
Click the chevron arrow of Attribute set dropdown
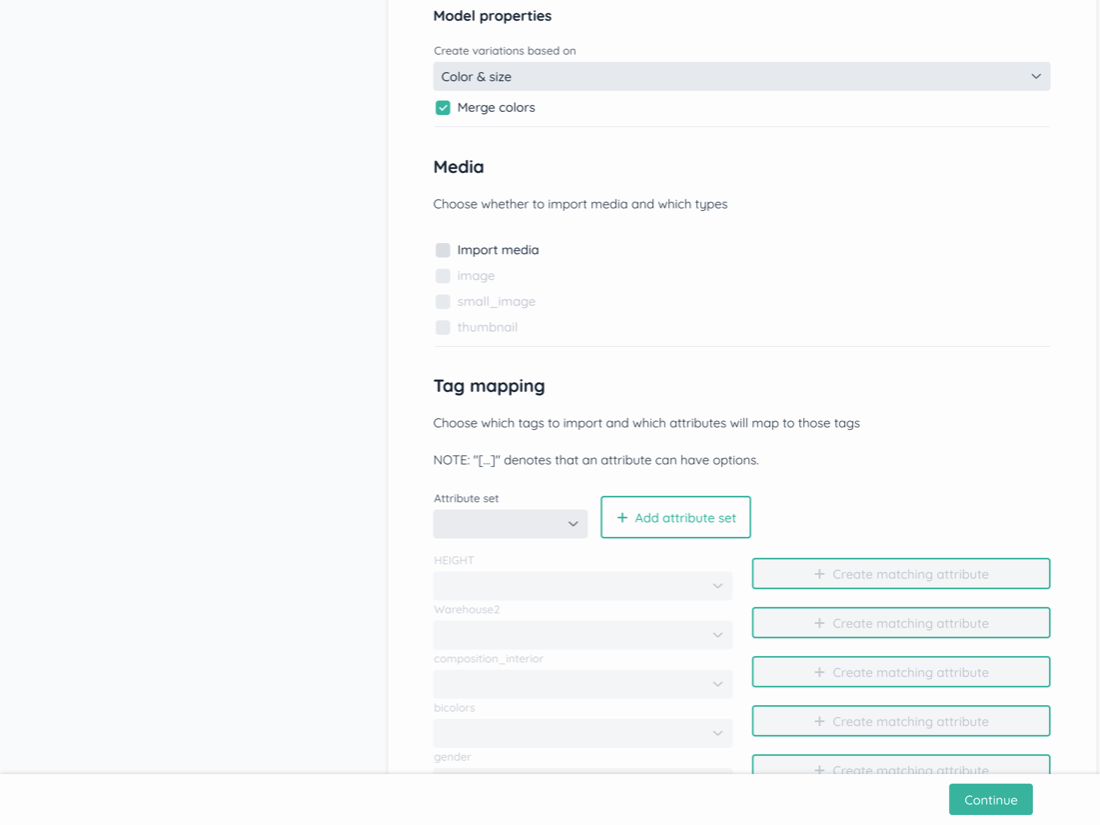click(x=573, y=524)
